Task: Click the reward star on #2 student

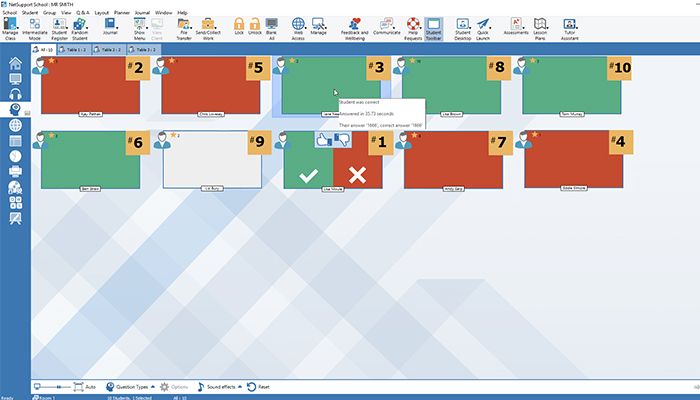Action: point(51,60)
